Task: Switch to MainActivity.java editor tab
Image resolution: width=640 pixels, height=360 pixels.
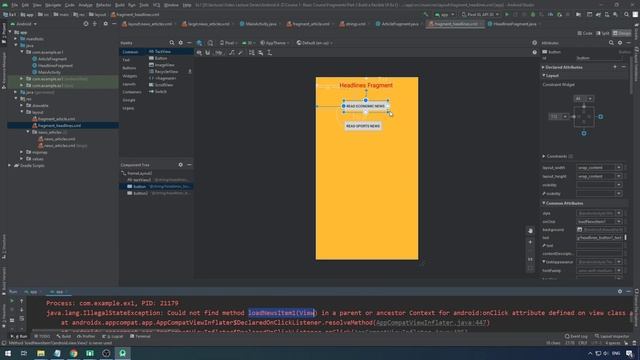Action: point(260,24)
